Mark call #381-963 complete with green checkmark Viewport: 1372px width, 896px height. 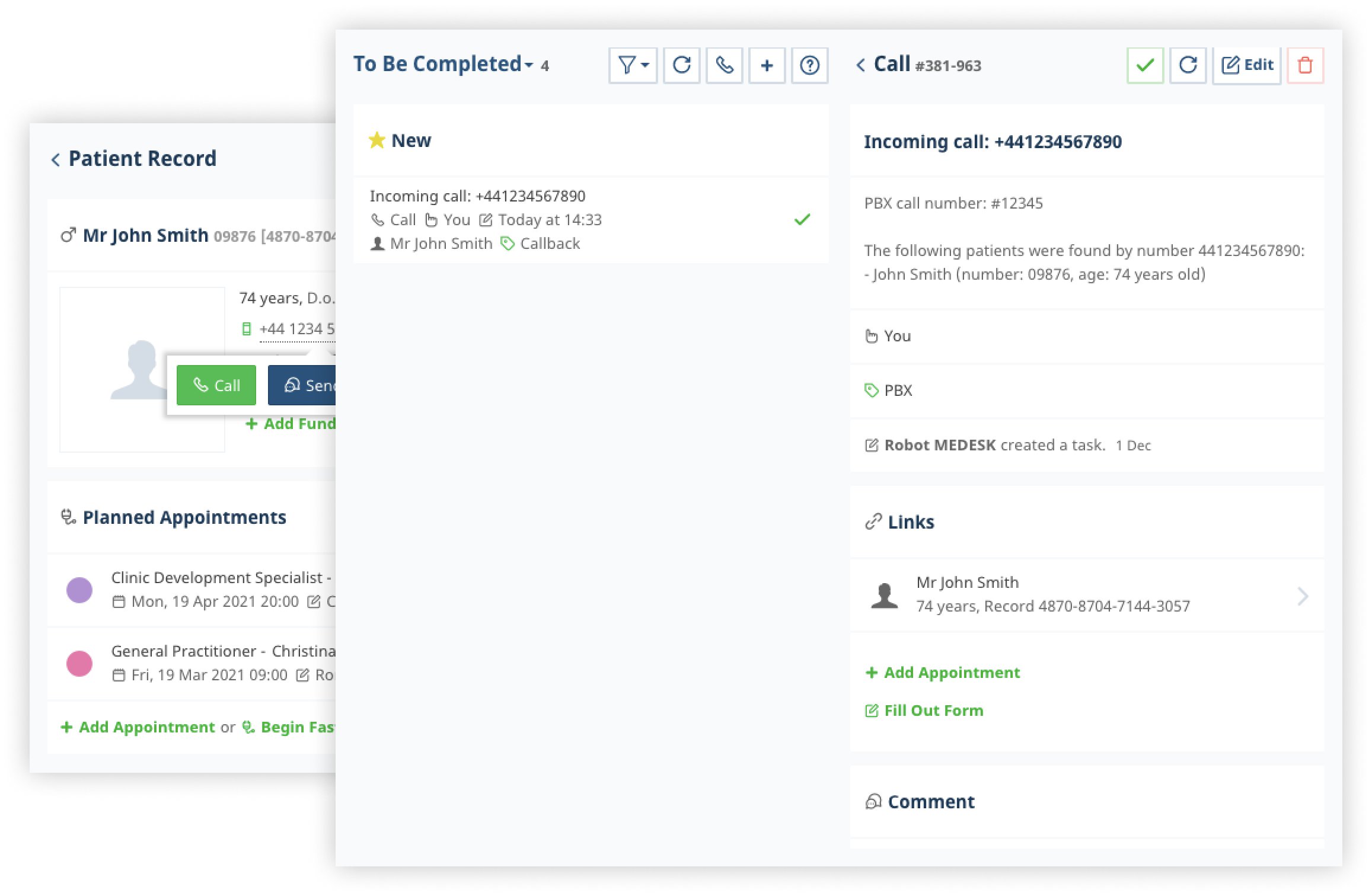tap(1145, 65)
